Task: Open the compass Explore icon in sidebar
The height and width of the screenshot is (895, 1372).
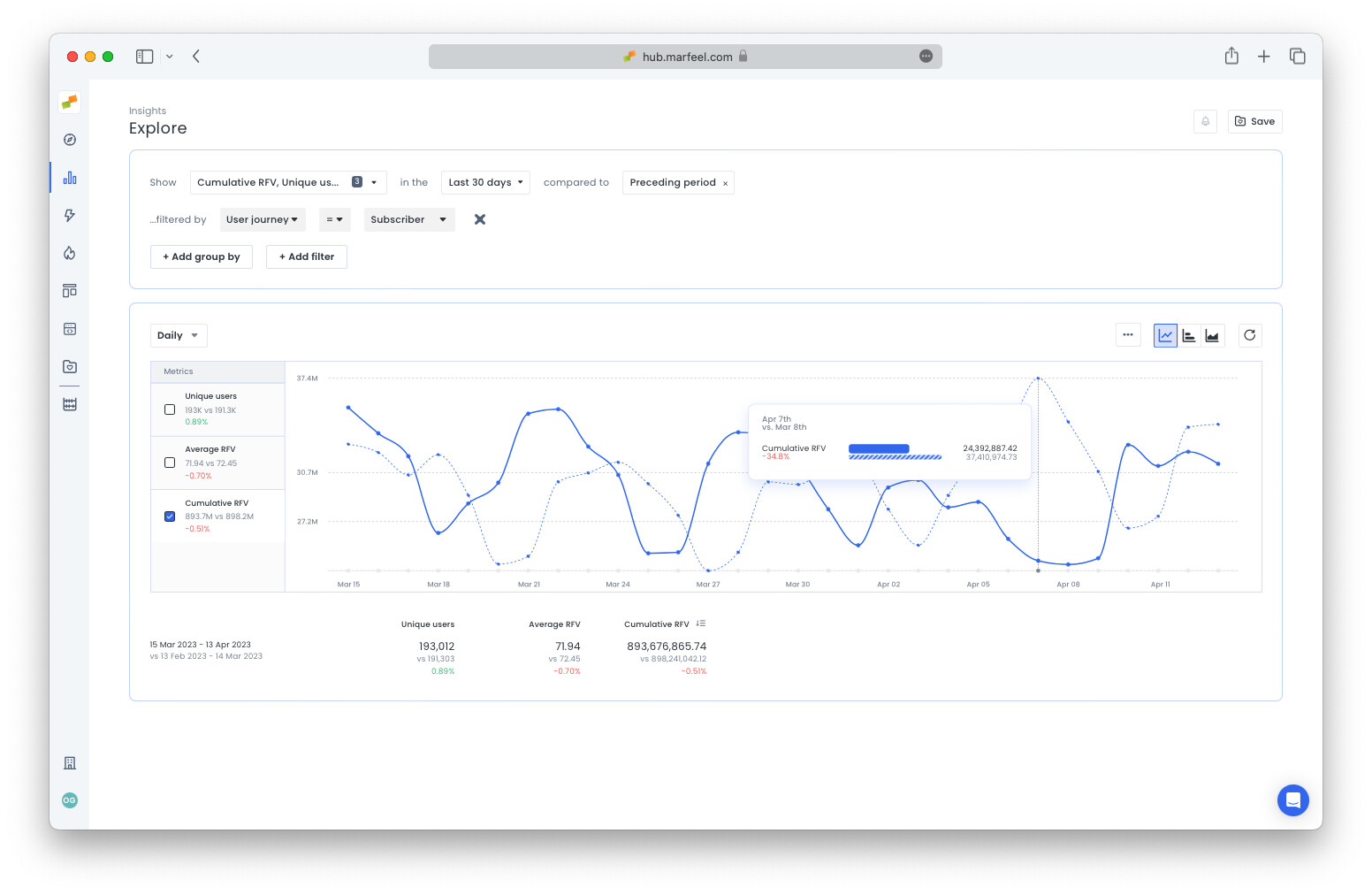Action: click(x=69, y=139)
